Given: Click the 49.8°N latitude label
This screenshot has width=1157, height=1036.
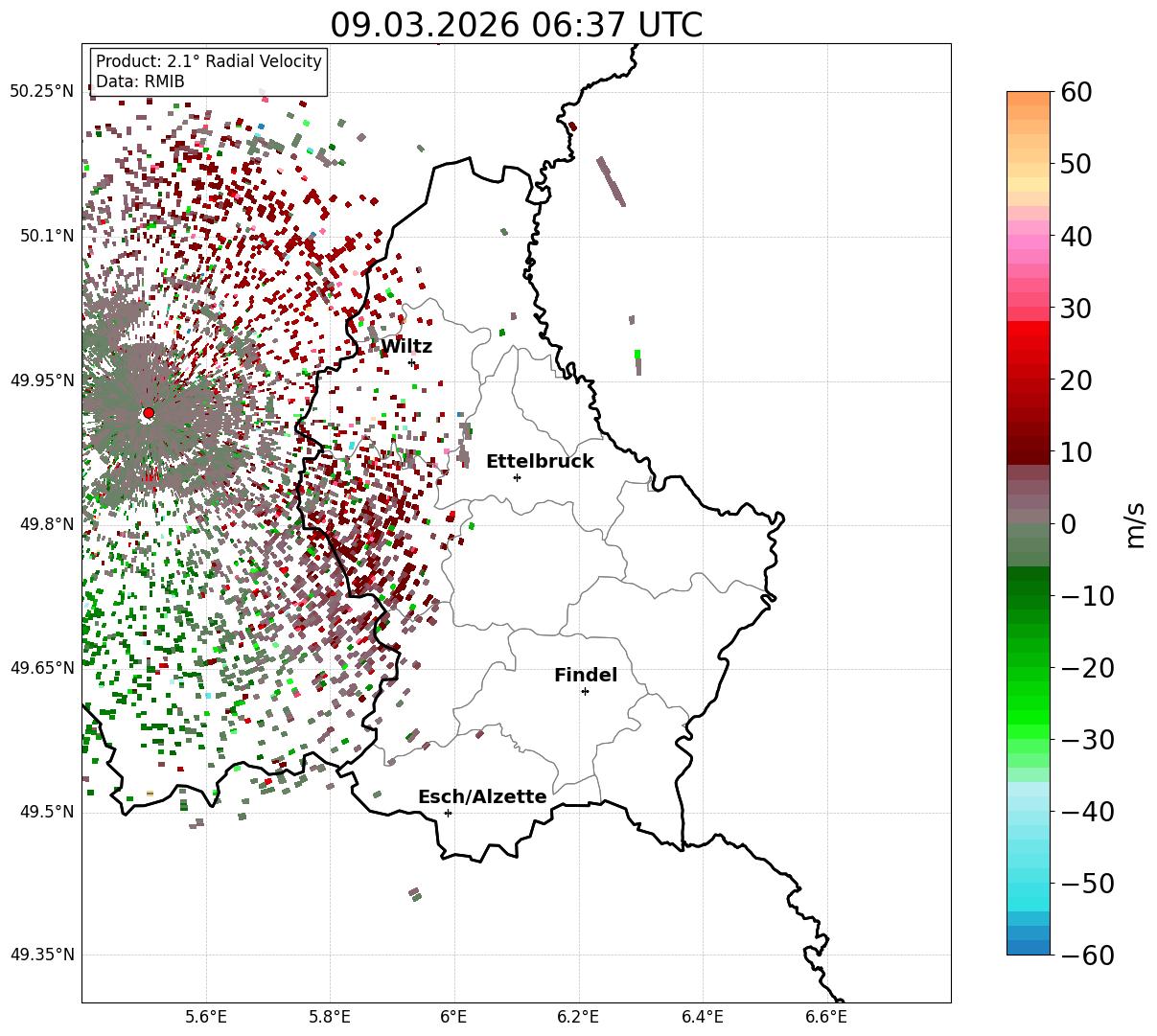Looking at the screenshot, I should coord(46,524).
